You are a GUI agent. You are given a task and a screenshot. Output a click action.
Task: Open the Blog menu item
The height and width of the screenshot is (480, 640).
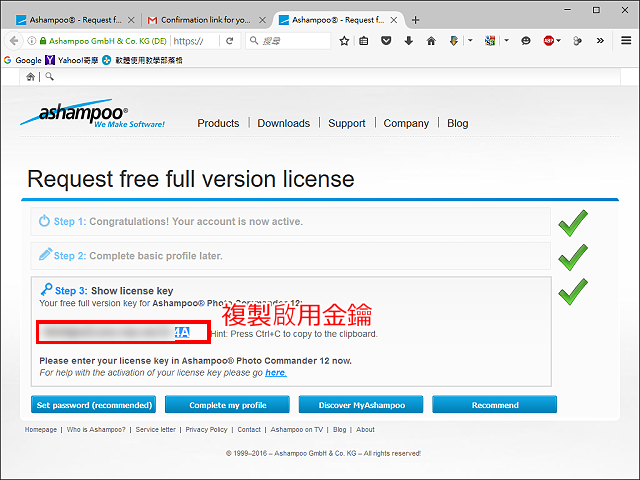coord(458,123)
